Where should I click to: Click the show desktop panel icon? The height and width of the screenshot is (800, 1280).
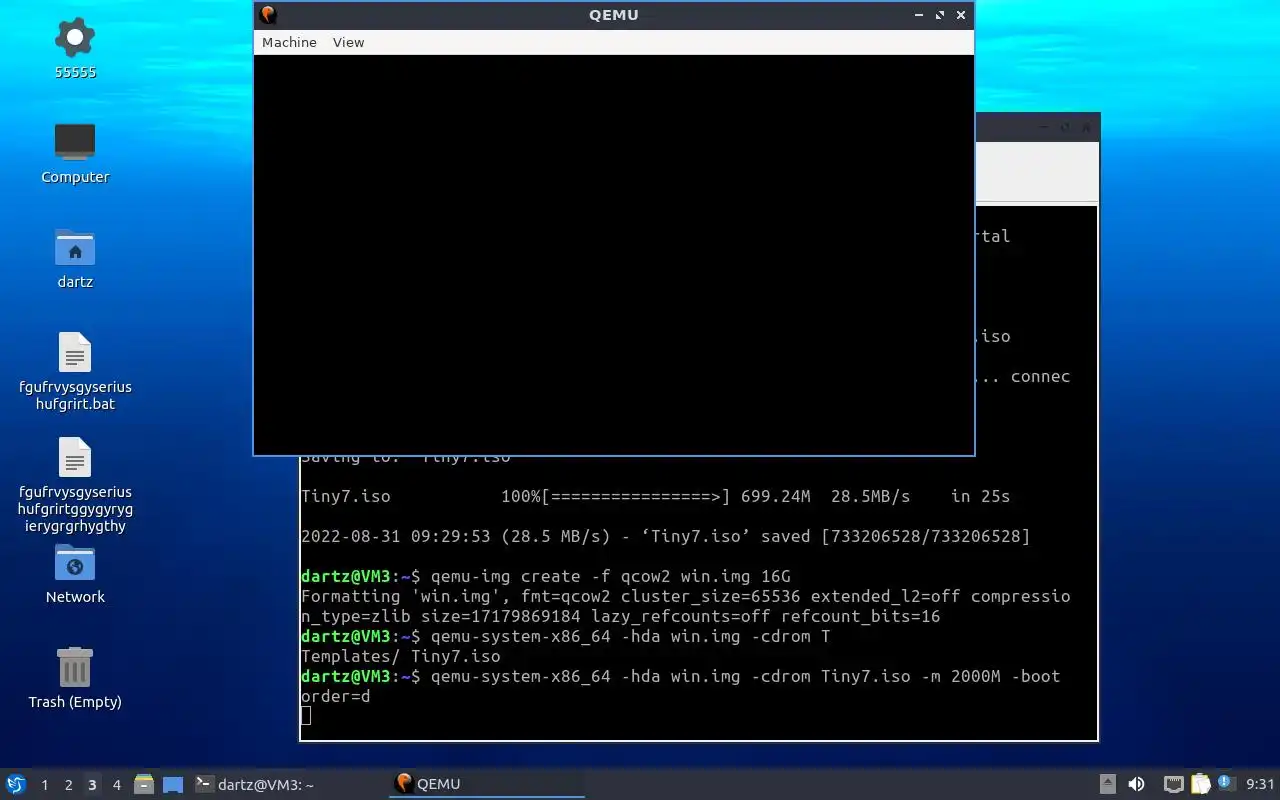coord(173,784)
